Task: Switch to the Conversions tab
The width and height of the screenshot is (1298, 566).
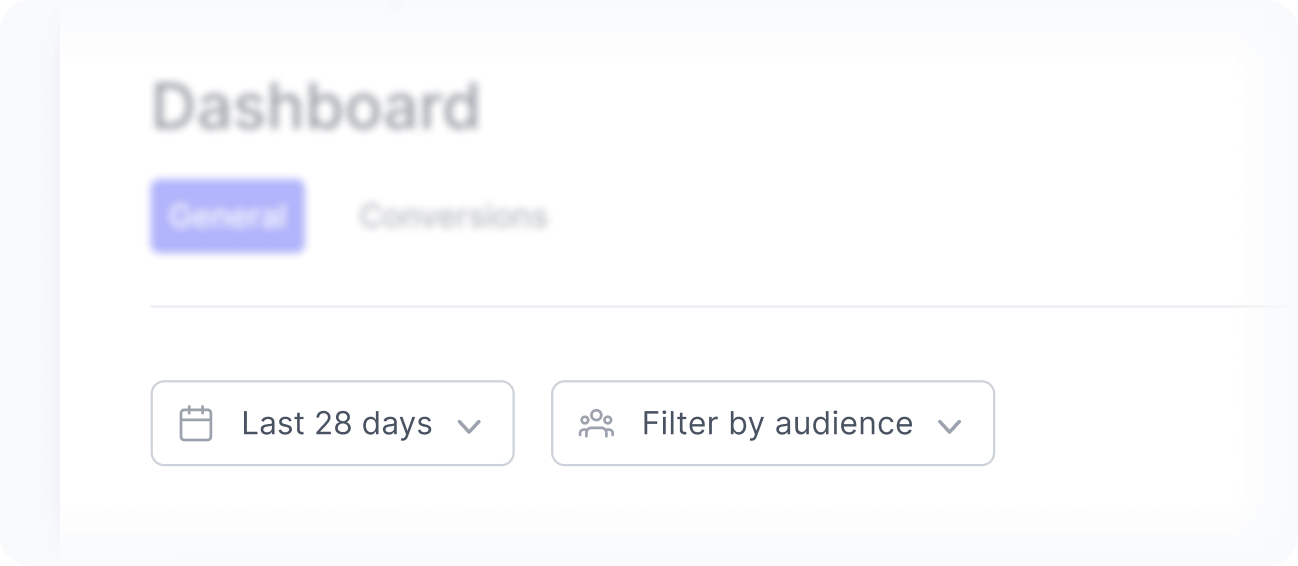Action: (453, 216)
